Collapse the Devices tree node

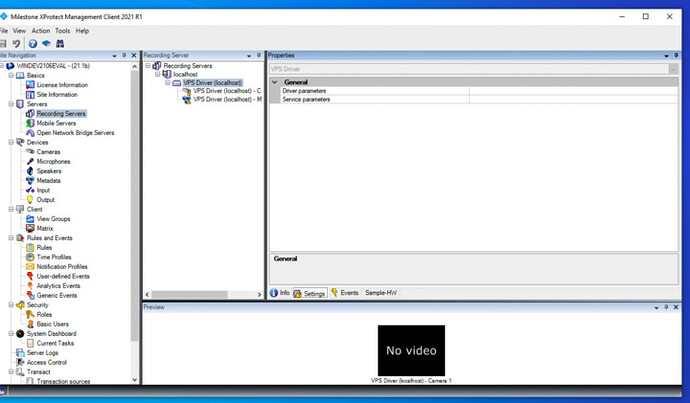click(9, 142)
